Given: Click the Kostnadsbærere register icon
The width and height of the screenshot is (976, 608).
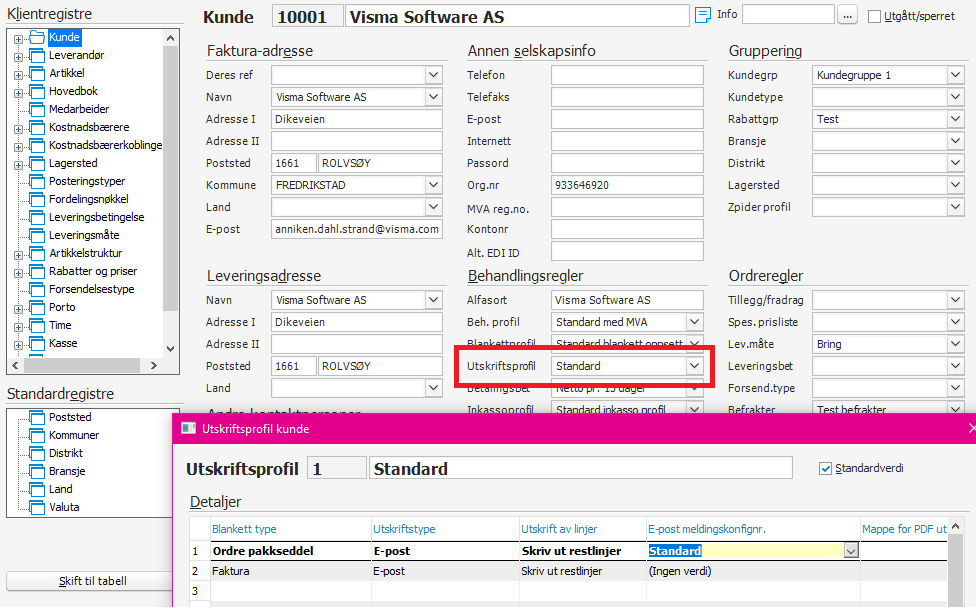Looking at the screenshot, I should (37, 128).
